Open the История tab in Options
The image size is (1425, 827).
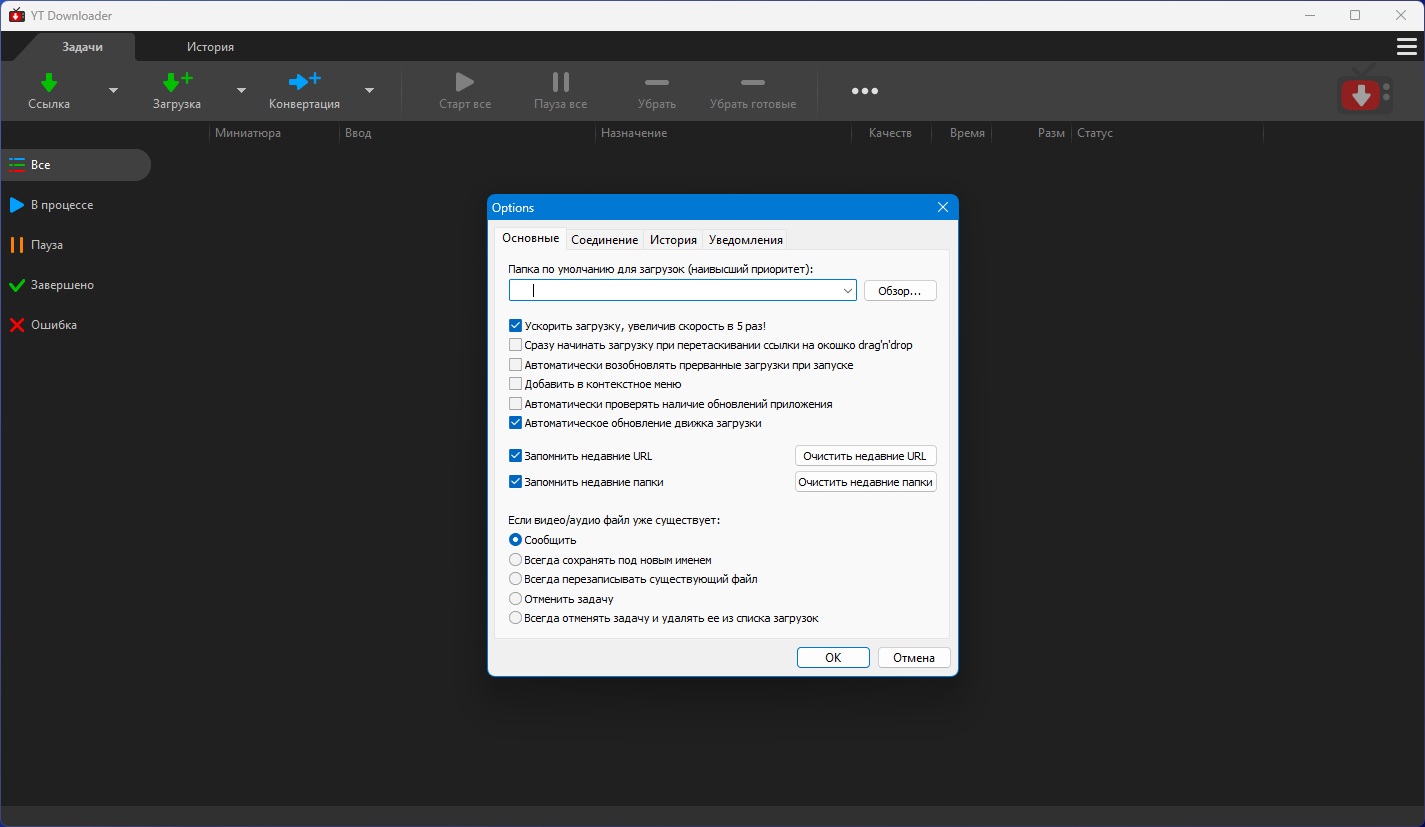click(x=673, y=240)
